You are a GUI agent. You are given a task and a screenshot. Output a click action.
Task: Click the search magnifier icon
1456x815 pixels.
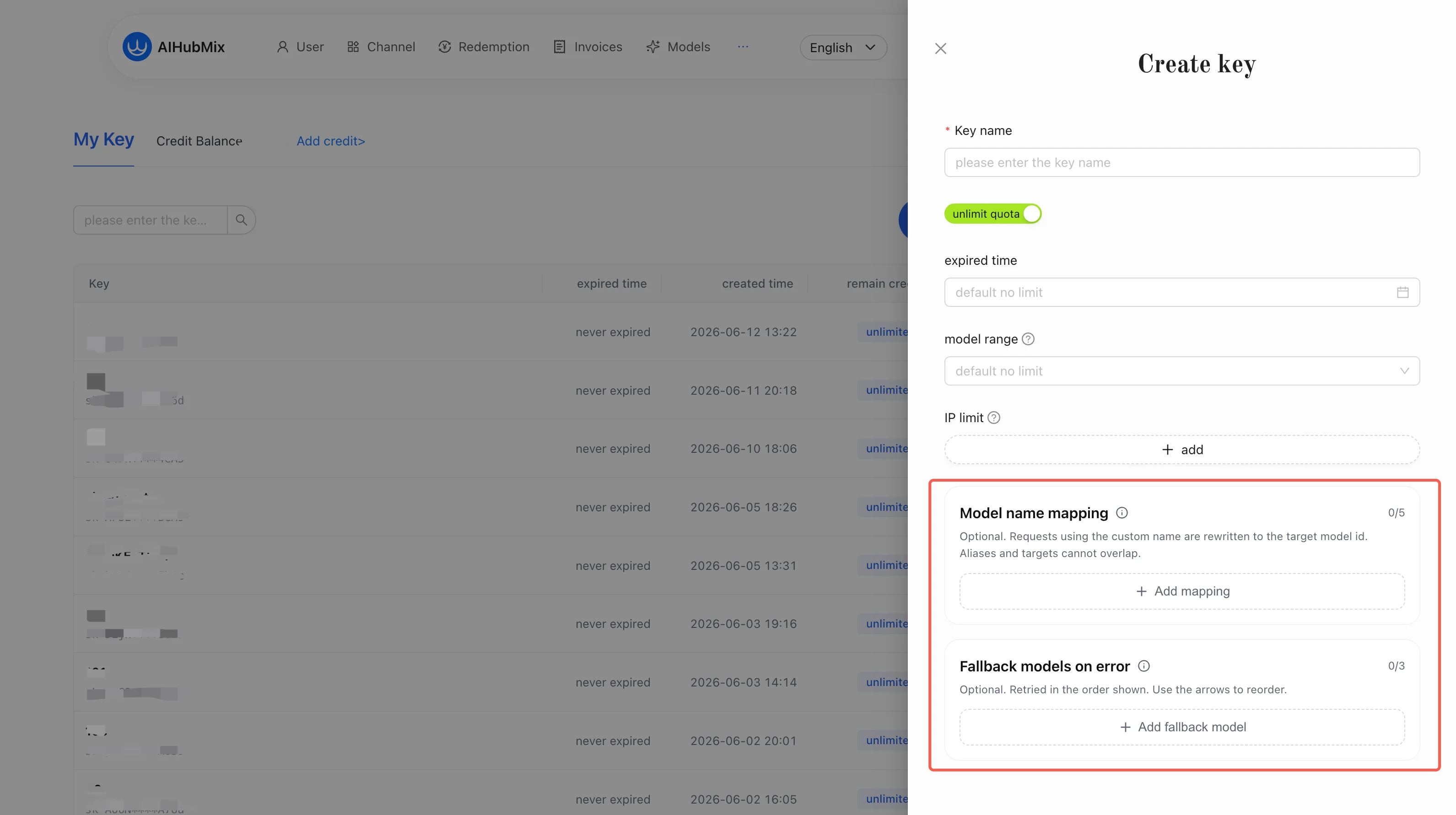pyautogui.click(x=241, y=220)
